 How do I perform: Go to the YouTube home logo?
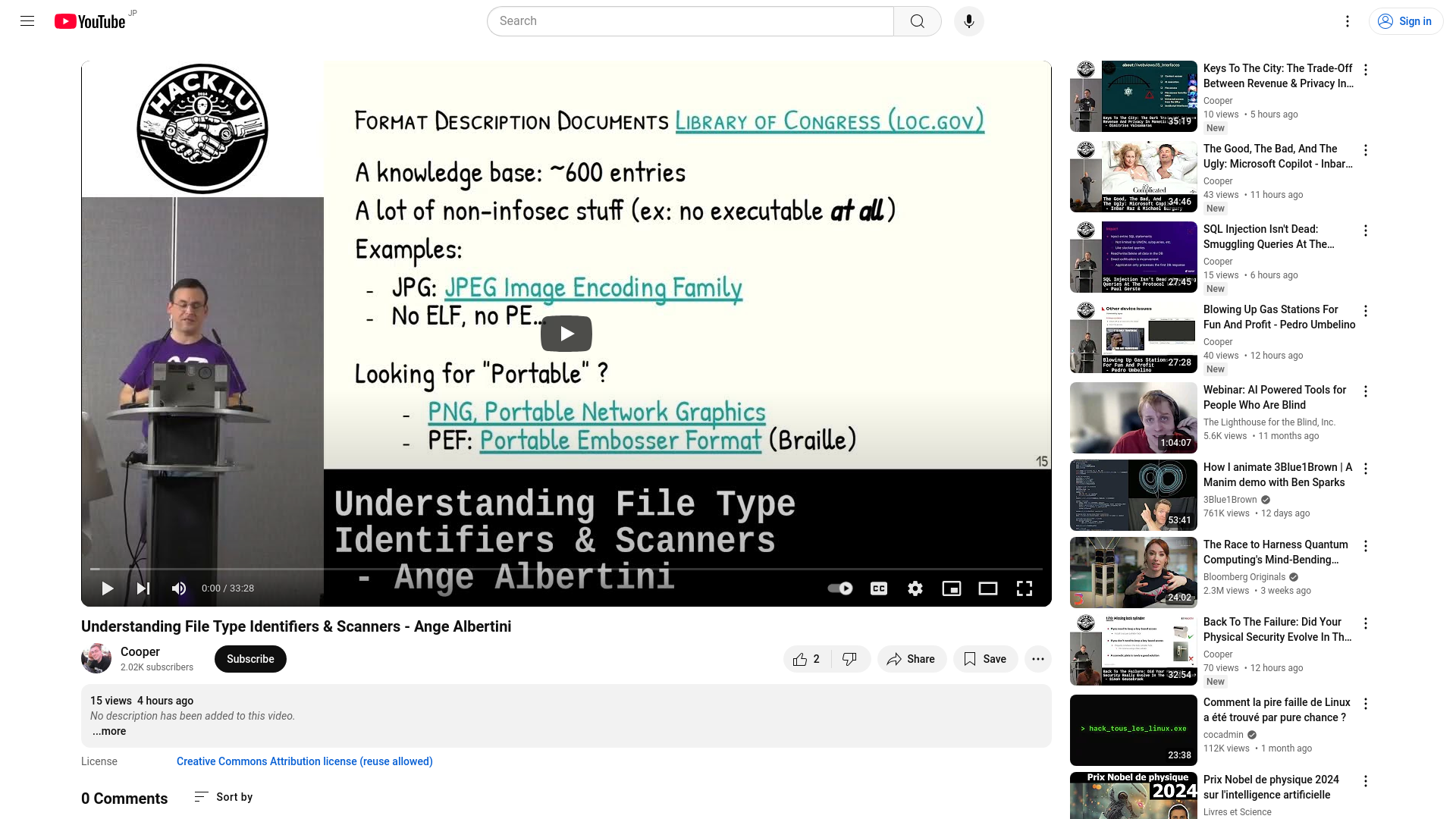pos(89,21)
